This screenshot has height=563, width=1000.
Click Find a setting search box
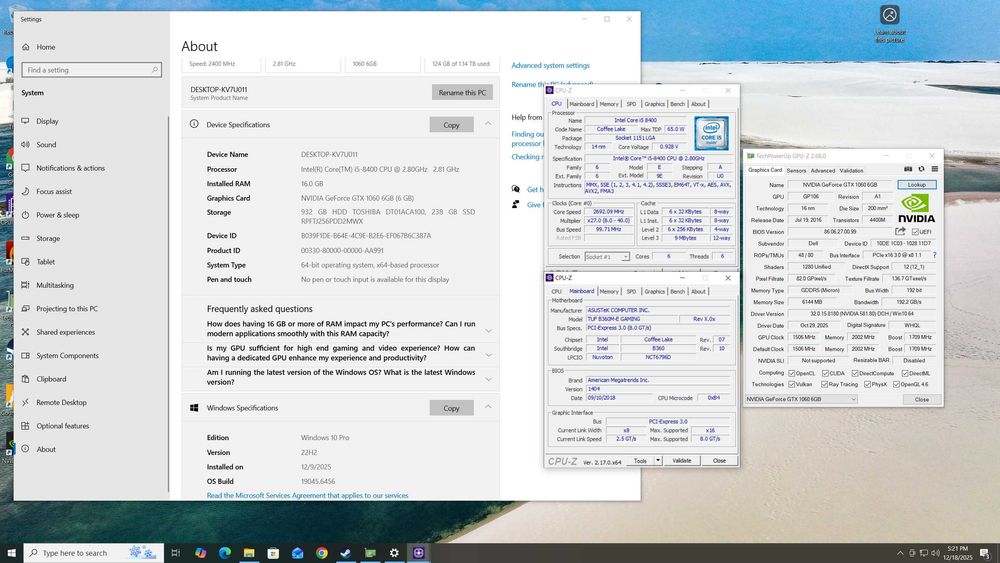pyautogui.click(x=92, y=69)
